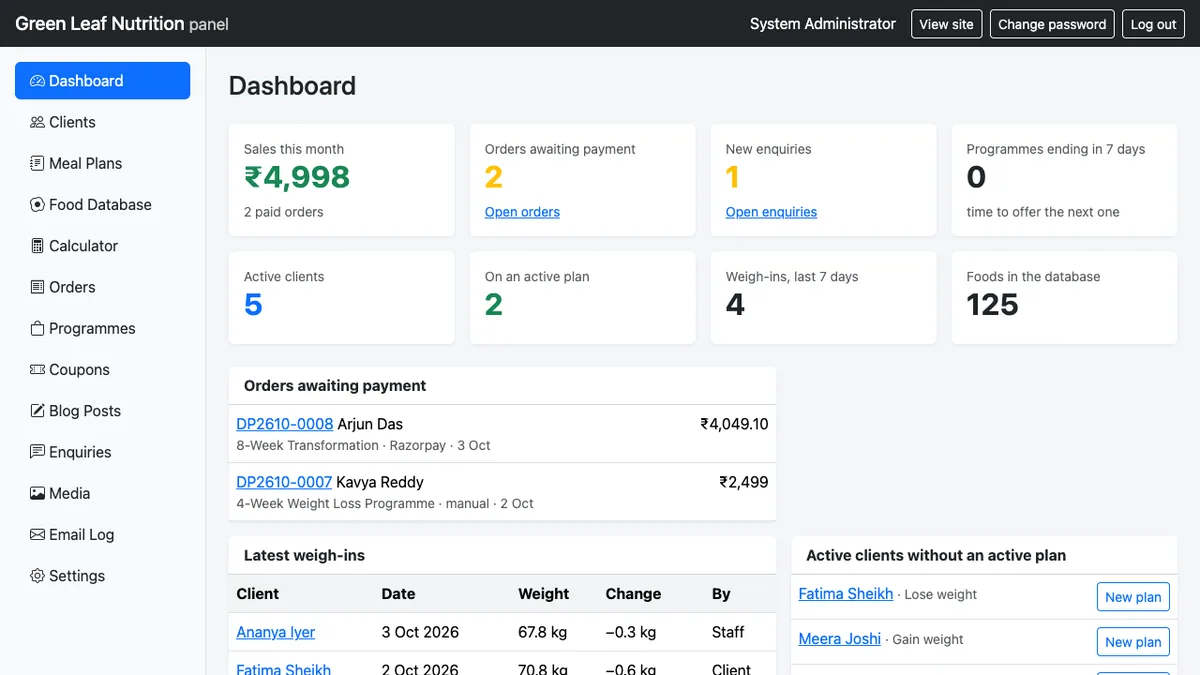Click the Blog Posts pencil icon

point(37,411)
